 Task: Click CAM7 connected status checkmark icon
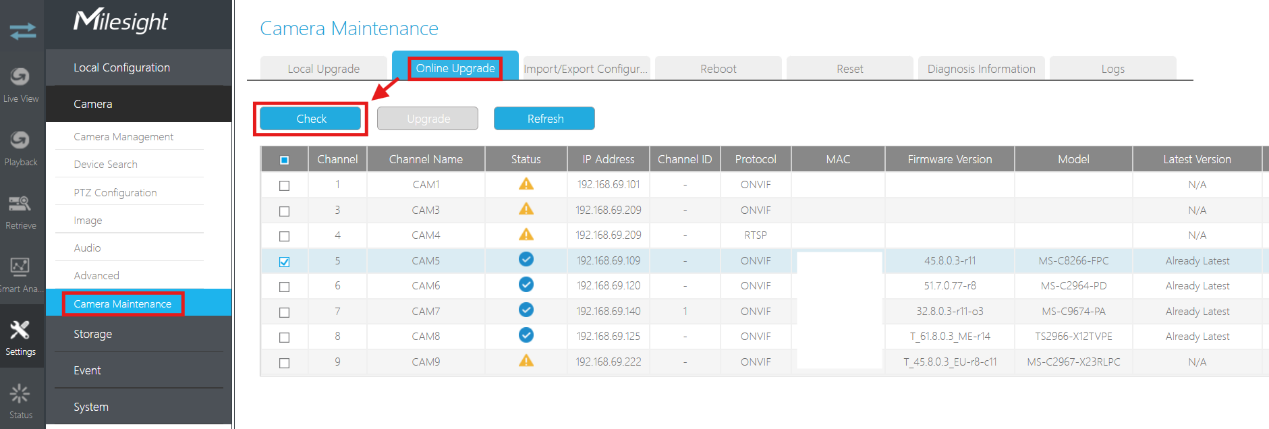click(526, 310)
